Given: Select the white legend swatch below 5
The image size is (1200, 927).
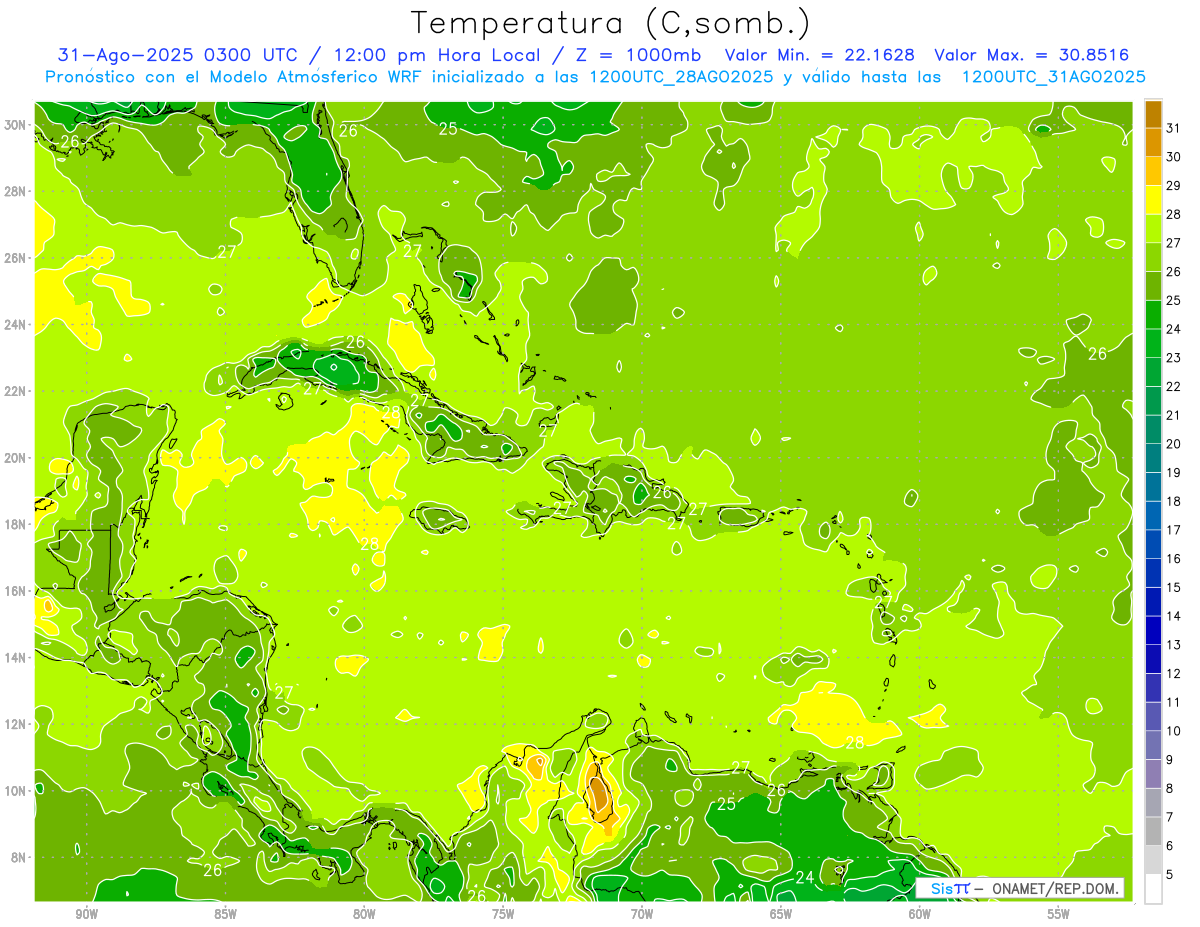Looking at the screenshot, I should (1153, 889).
